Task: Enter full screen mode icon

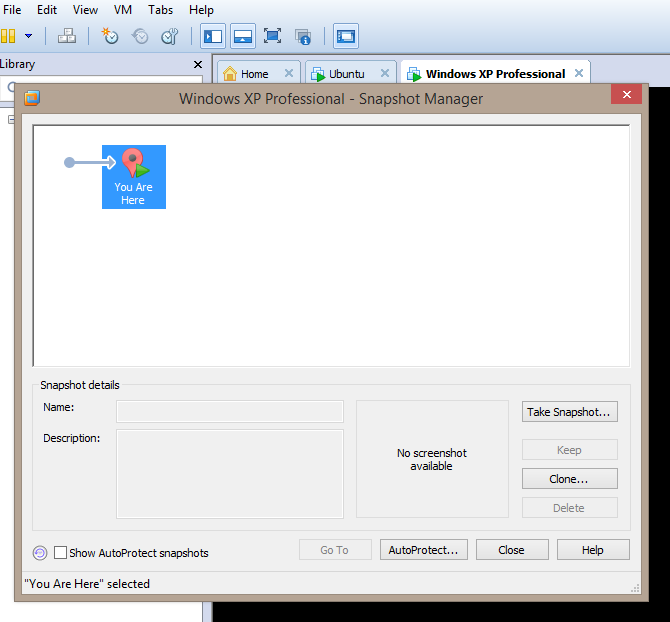Action: [x=272, y=36]
